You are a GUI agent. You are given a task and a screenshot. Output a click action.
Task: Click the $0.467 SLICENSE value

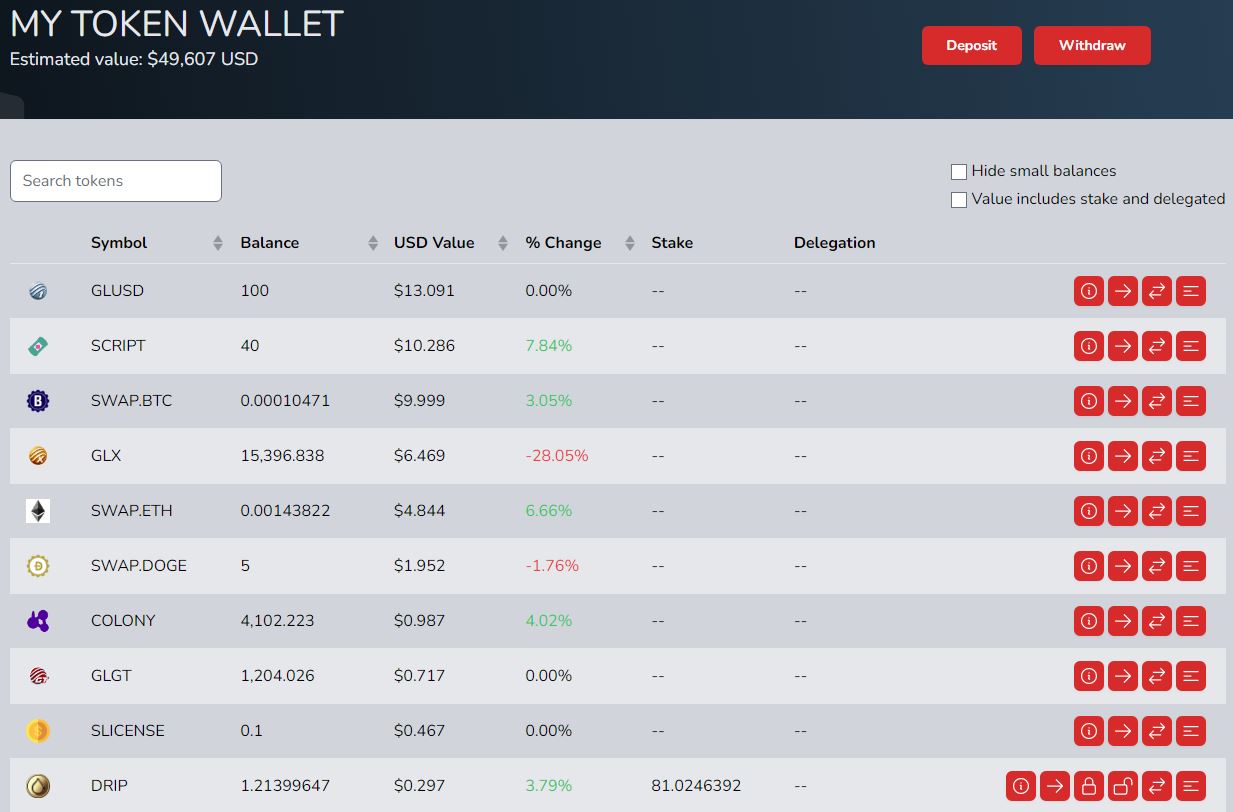(x=420, y=731)
